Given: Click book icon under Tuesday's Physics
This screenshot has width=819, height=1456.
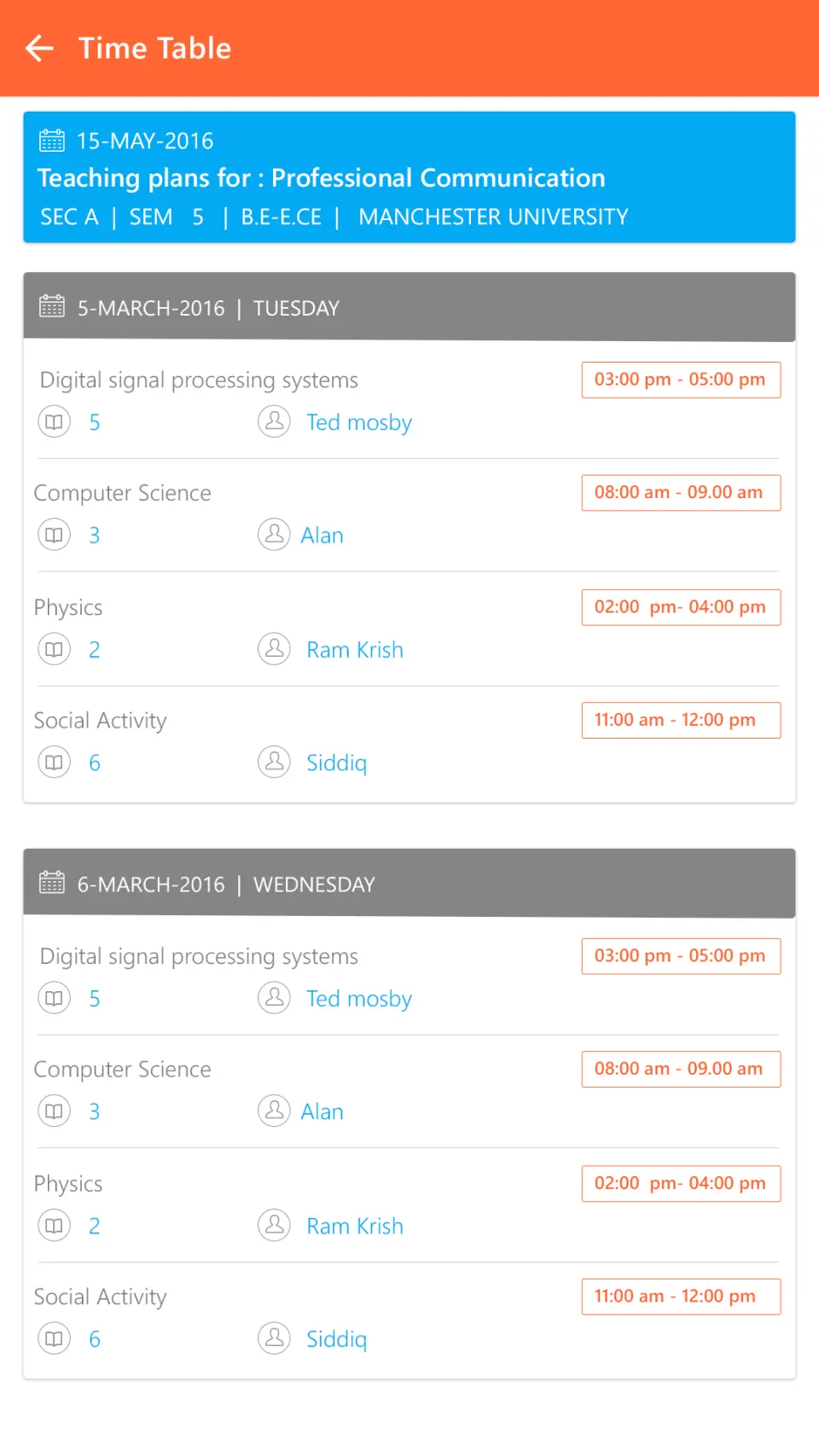Looking at the screenshot, I should click(x=54, y=650).
